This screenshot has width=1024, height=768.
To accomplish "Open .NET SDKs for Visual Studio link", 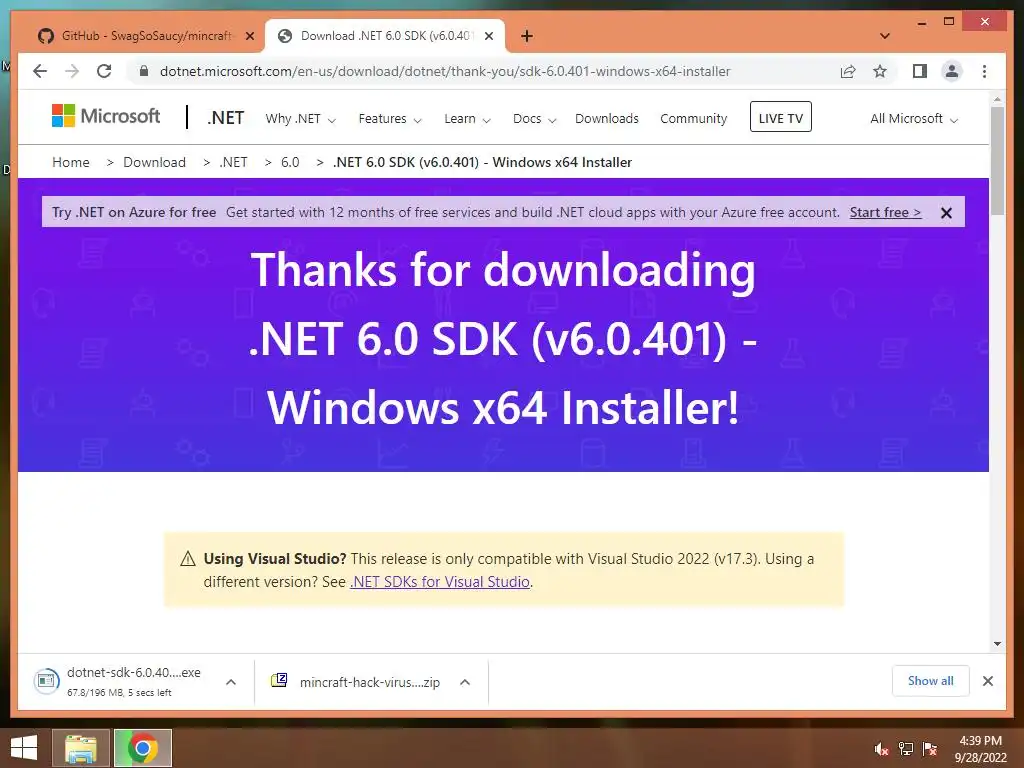I will coord(440,582).
